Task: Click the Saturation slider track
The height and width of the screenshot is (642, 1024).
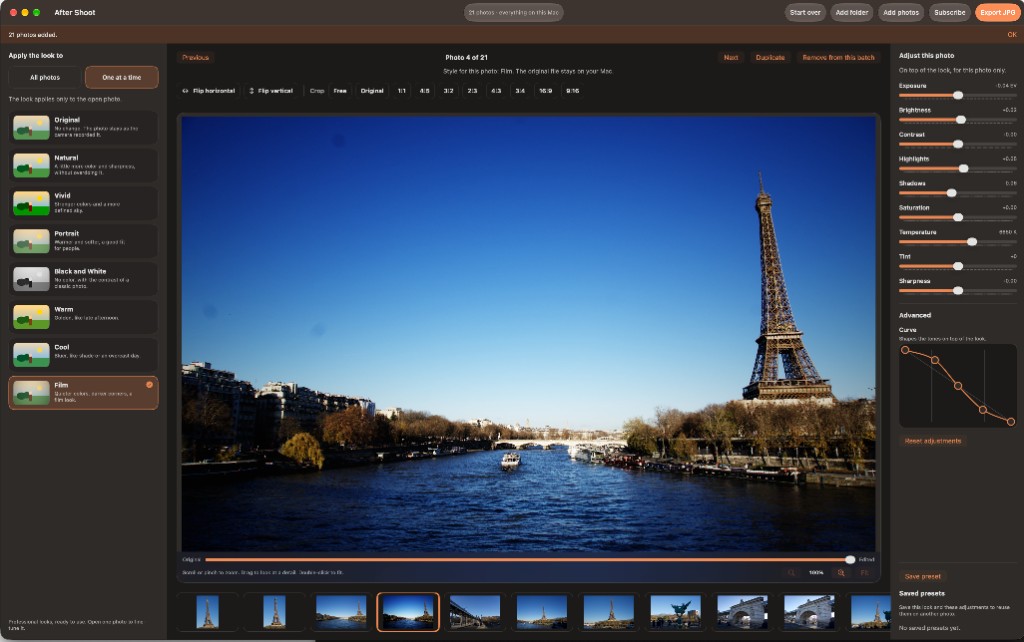Action: tap(957, 217)
